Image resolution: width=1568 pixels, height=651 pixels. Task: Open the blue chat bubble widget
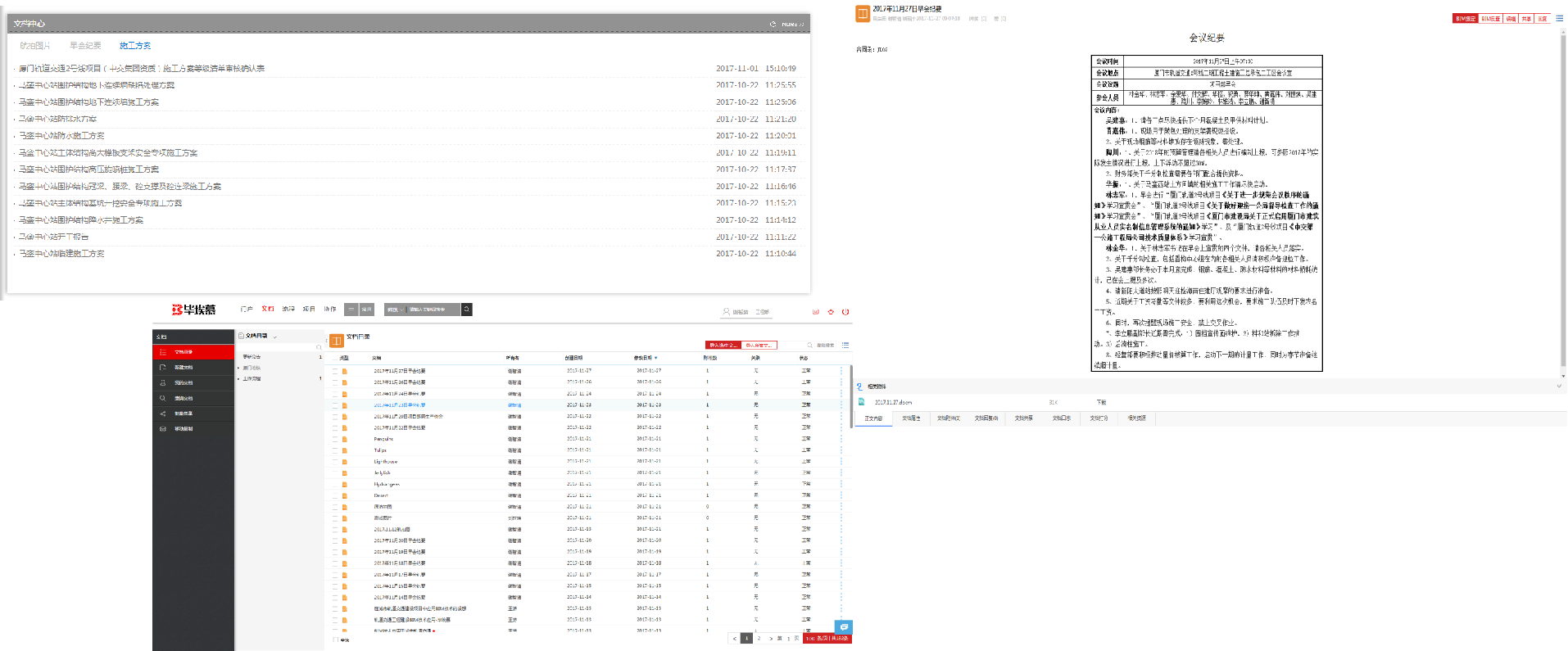(843, 627)
